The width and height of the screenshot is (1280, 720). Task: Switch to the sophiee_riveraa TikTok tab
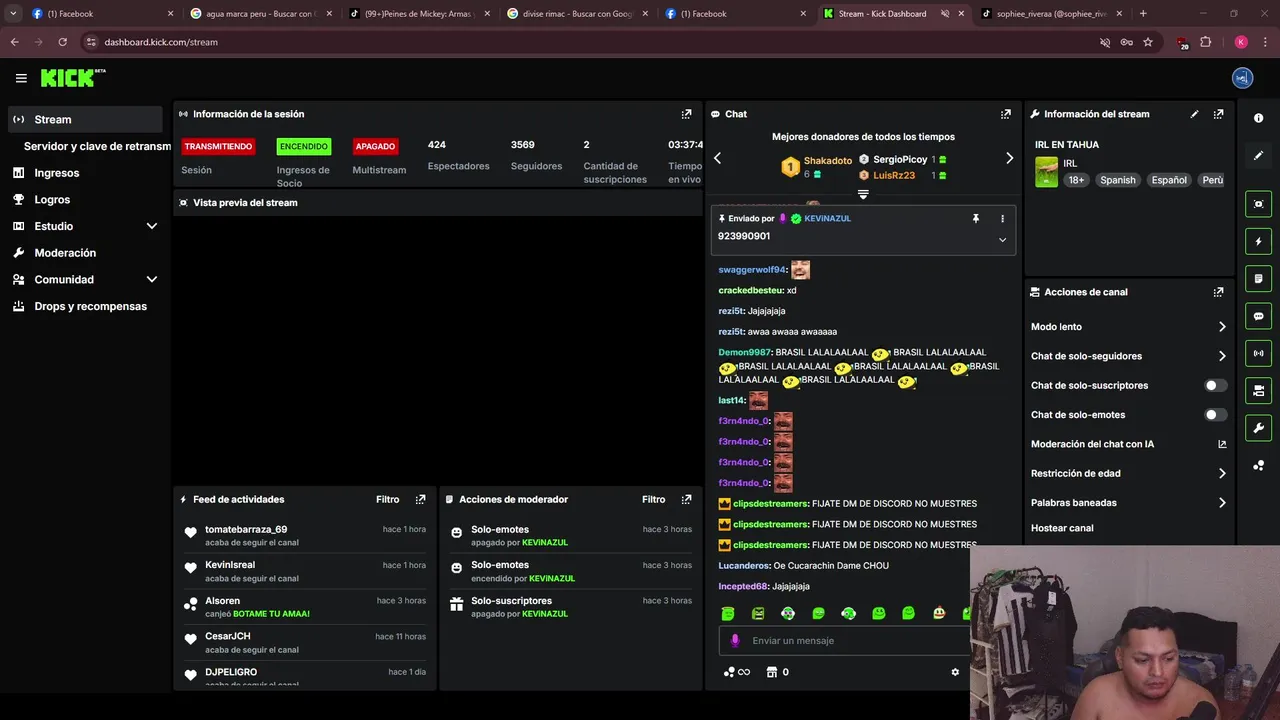1050,14
